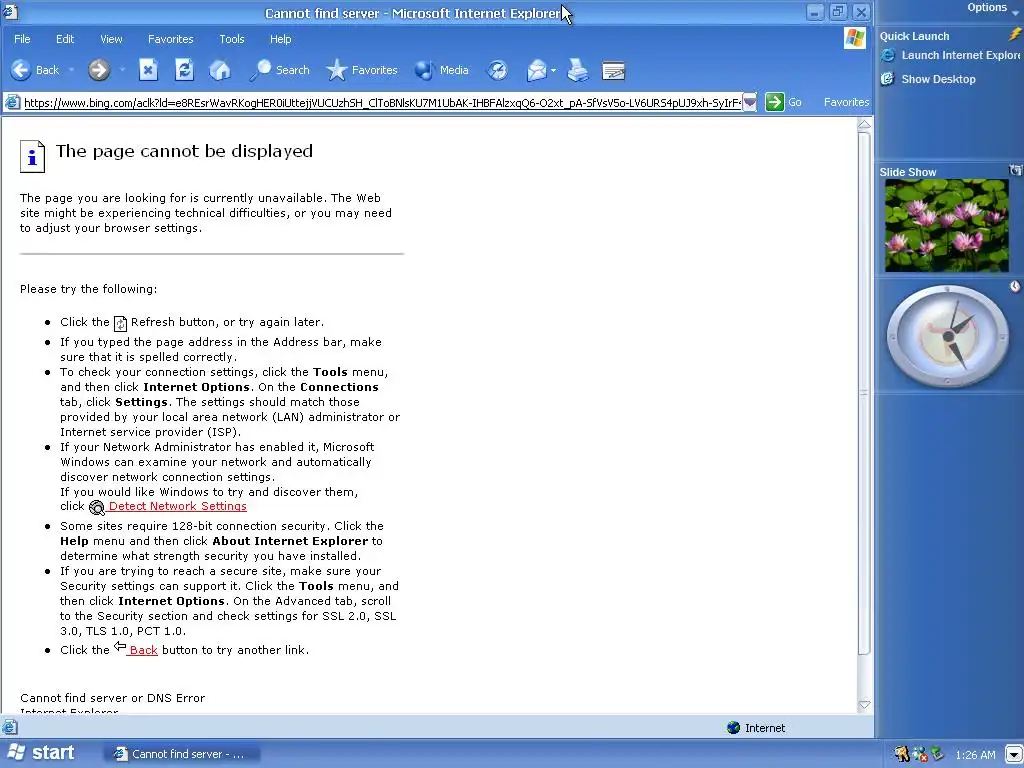Open the Help menu

[x=280, y=39]
